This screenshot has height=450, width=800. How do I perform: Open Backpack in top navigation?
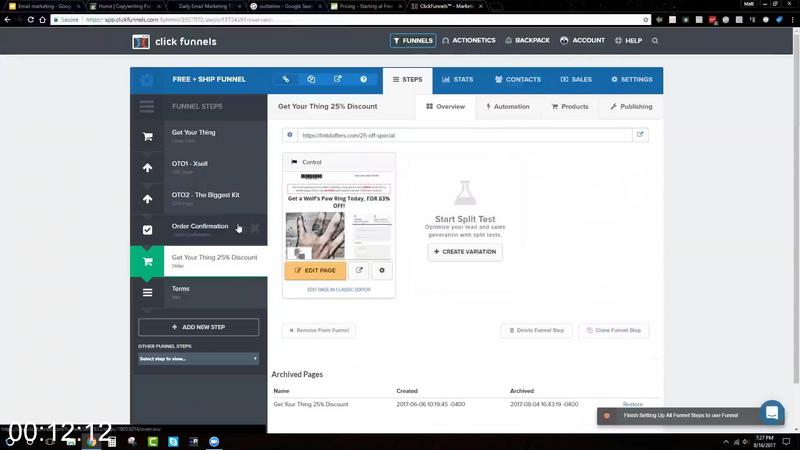(x=527, y=40)
